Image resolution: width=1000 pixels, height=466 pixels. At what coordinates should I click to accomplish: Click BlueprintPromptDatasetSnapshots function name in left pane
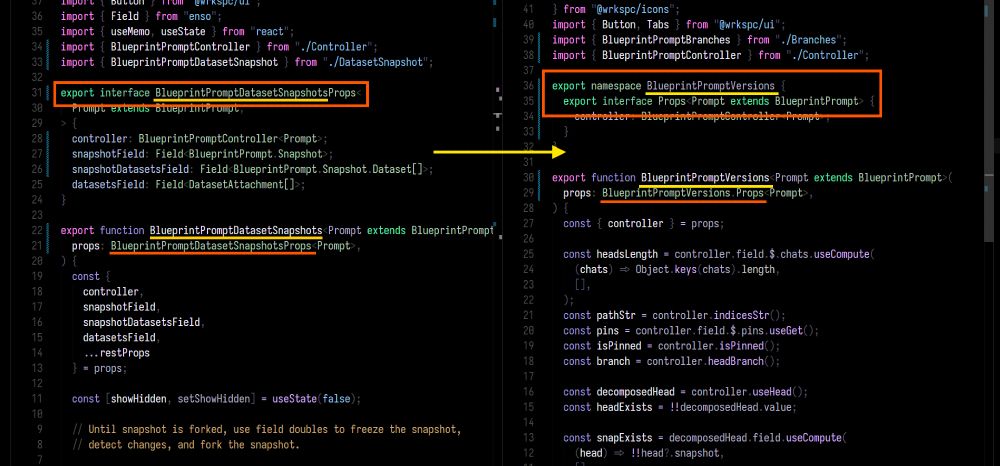pos(236,230)
